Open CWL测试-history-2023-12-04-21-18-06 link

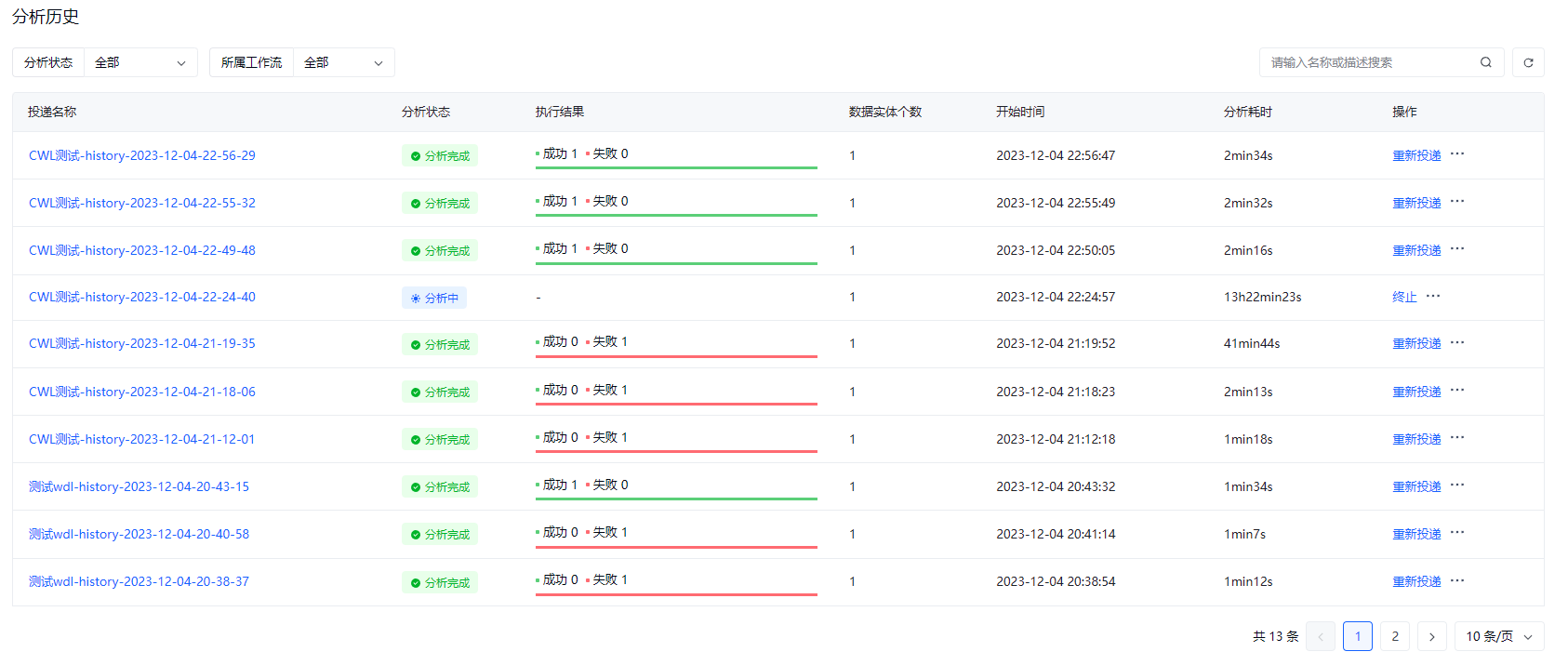click(142, 392)
